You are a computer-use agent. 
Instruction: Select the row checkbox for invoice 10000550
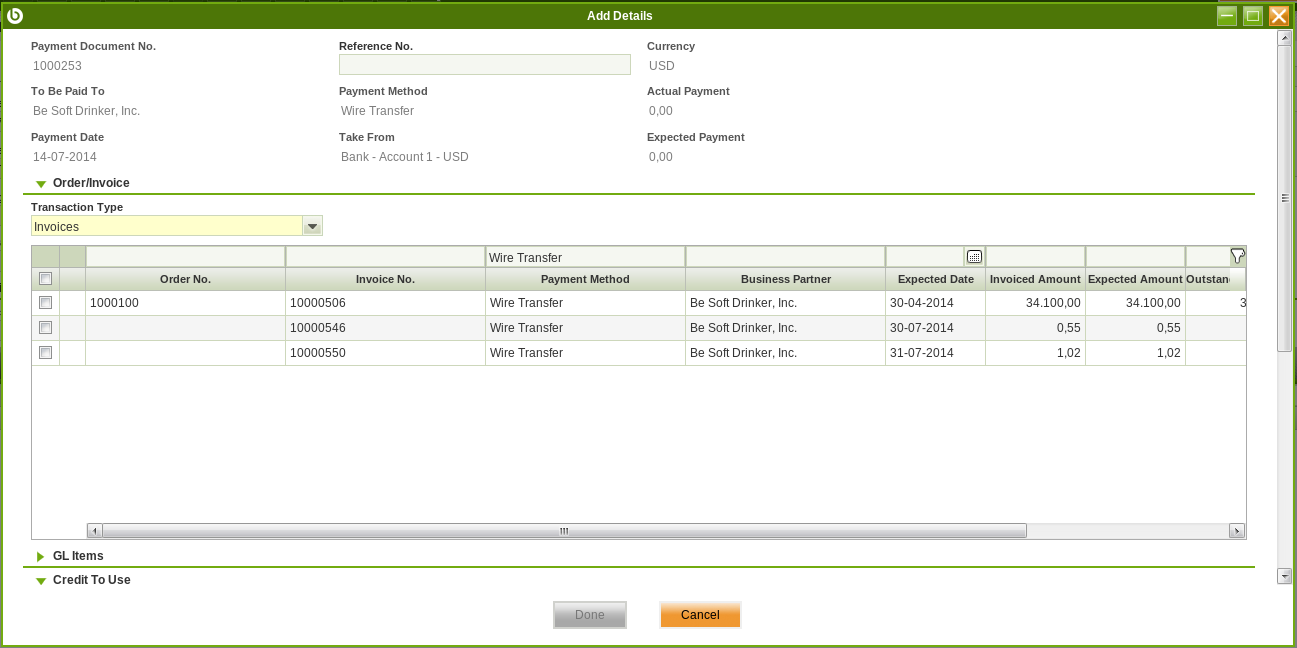45,353
